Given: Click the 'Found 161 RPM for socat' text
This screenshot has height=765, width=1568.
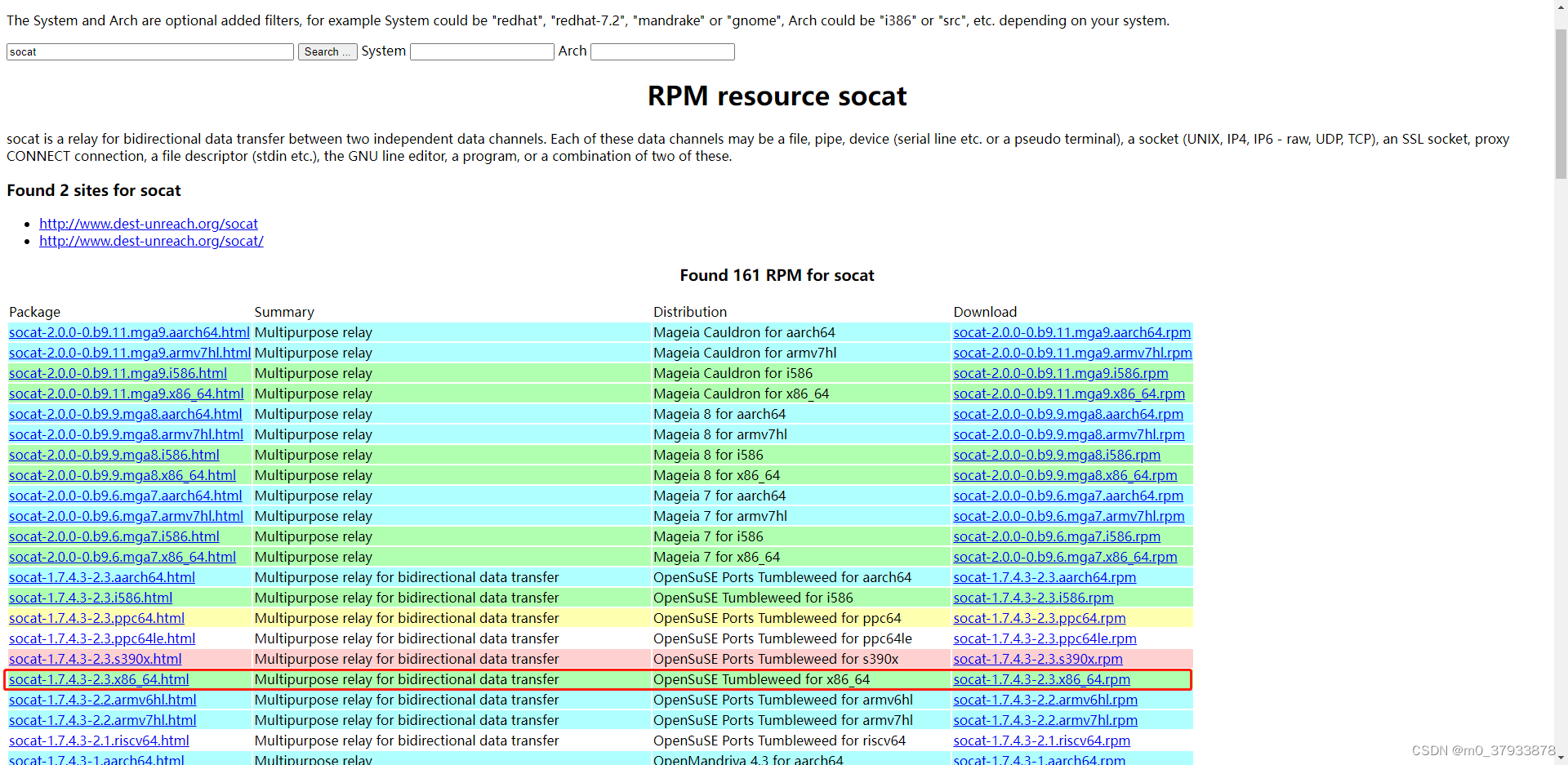Looking at the screenshot, I should (x=777, y=275).
